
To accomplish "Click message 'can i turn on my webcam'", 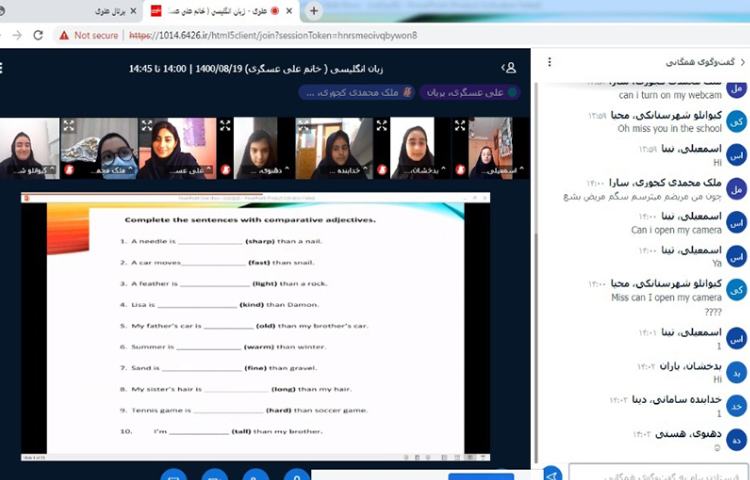I will click(670, 95).
